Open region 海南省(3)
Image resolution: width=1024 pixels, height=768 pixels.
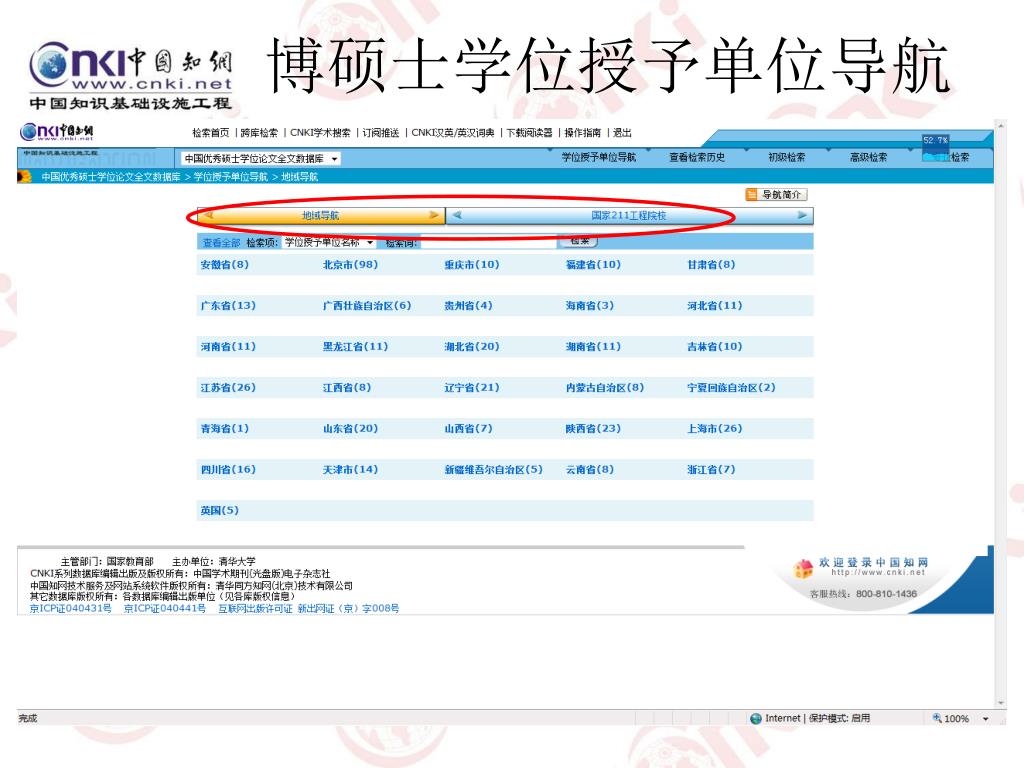590,306
